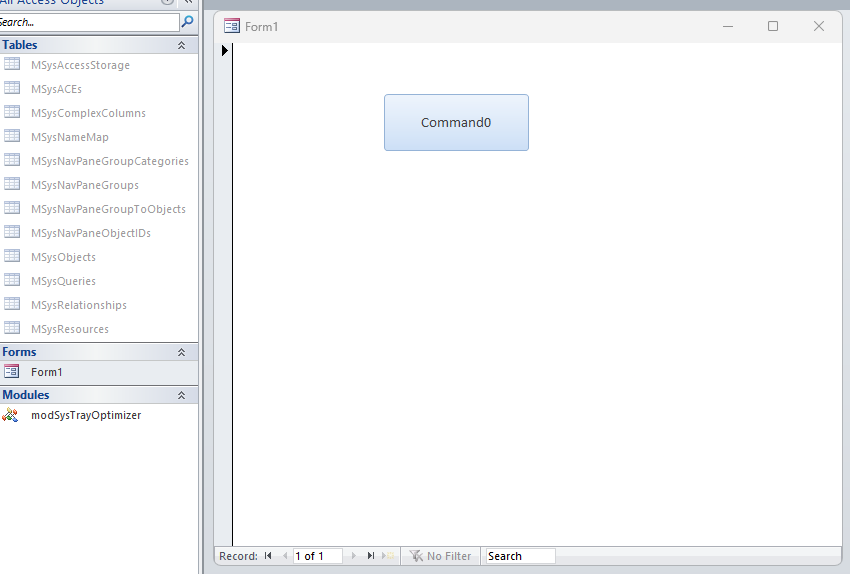Click the current record number field
This screenshot has width=850, height=574.
(x=317, y=556)
